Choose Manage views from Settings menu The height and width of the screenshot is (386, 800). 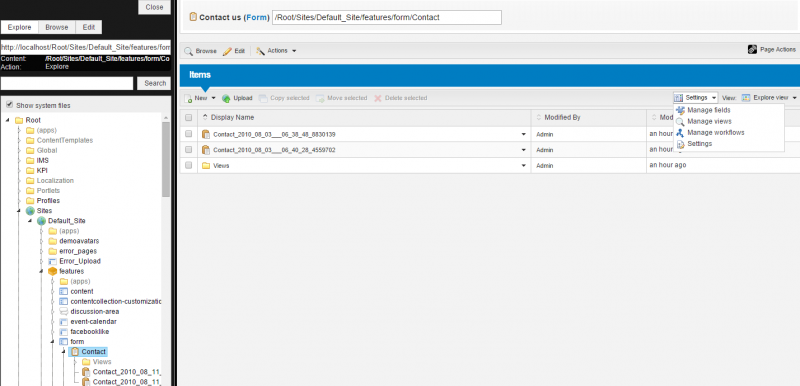(x=709, y=121)
